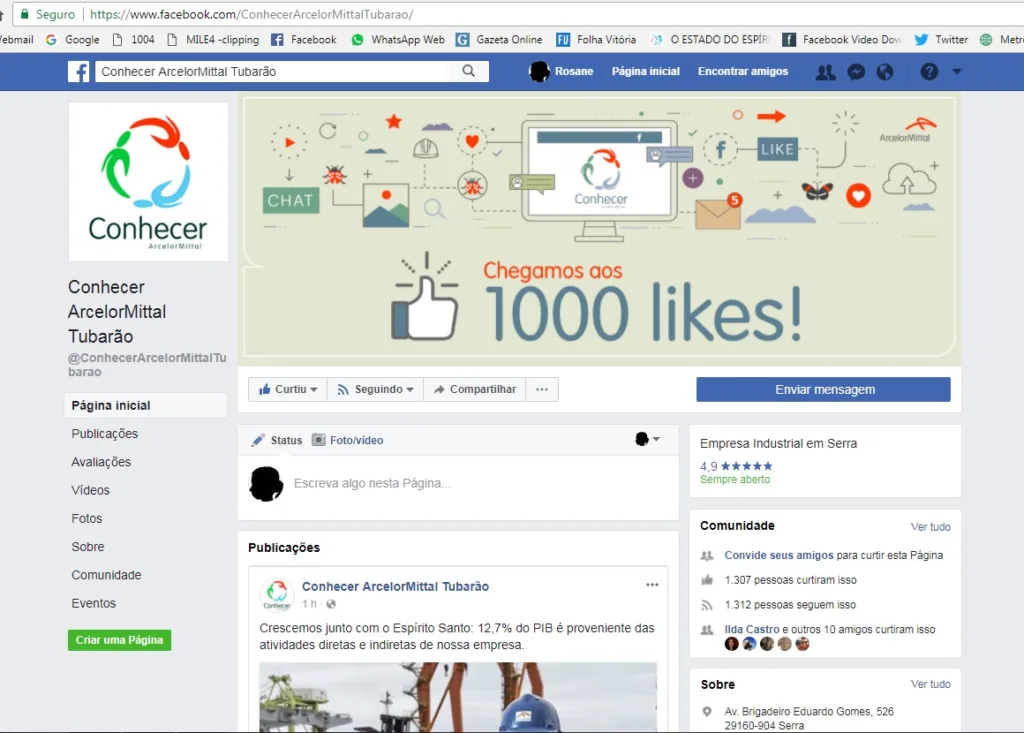Open the Messenger messages icon
Image resolution: width=1024 pixels, height=733 pixels.
(856, 72)
